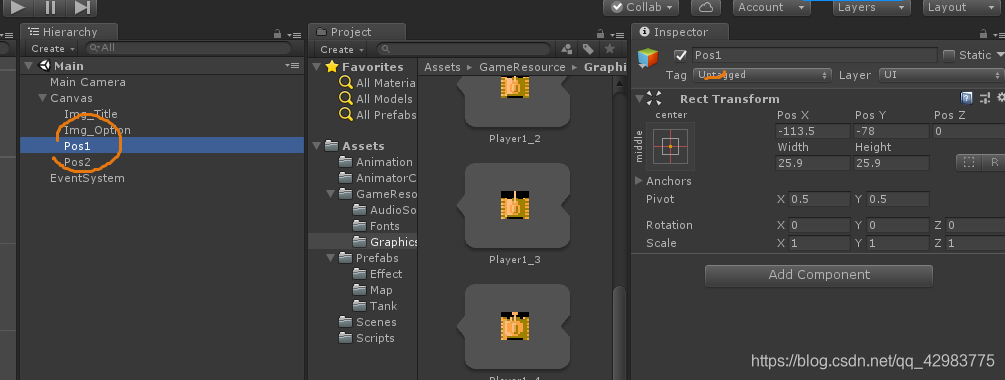
Task: Collapse the Prefabs folder
Action: click(x=331, y=258)
